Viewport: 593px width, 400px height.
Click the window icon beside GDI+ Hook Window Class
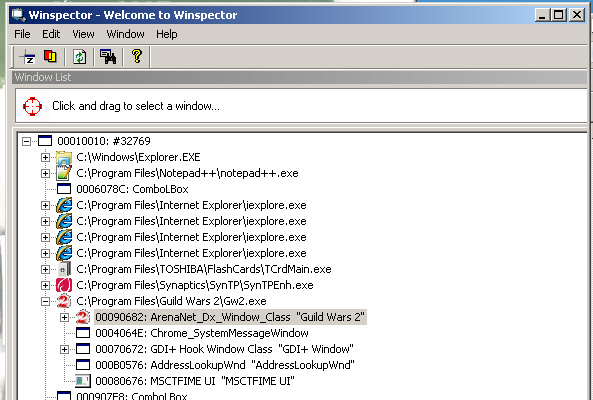pos(83,349)
